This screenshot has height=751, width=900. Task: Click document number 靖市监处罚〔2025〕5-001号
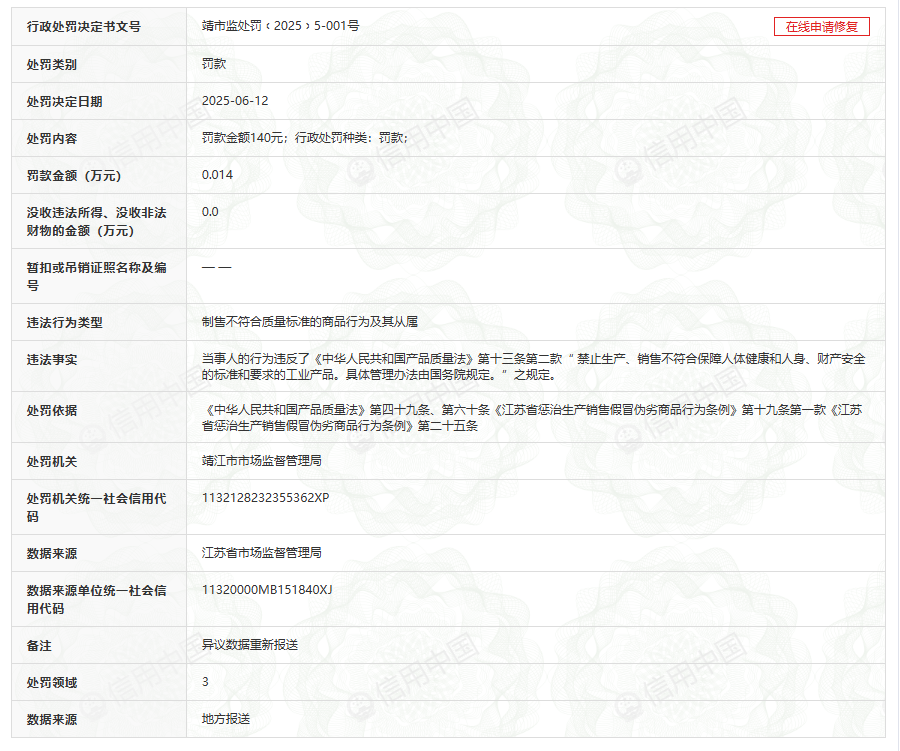pyautogui.click(x=281, y=26)
